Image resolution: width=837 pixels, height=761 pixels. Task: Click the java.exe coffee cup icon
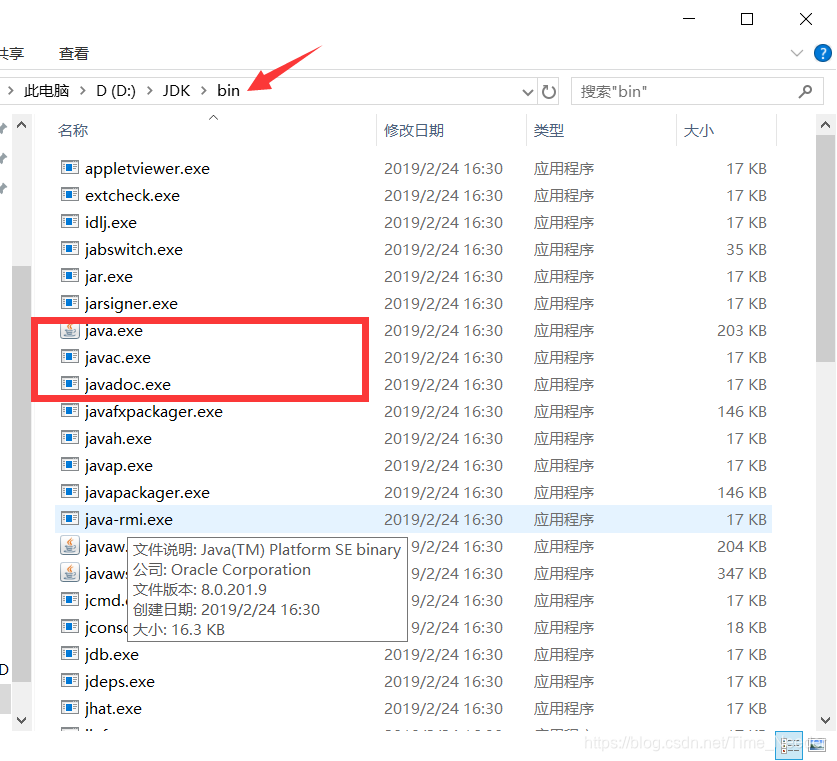click(69, 330)
